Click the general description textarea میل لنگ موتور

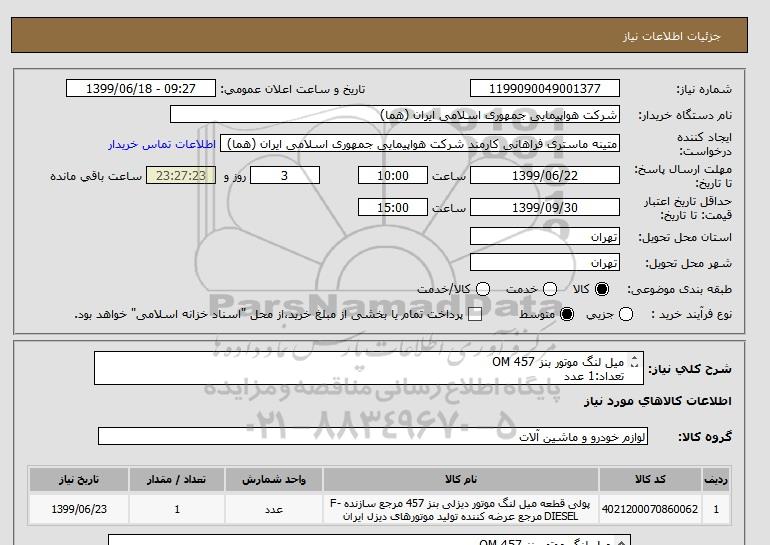click(369, 368)
